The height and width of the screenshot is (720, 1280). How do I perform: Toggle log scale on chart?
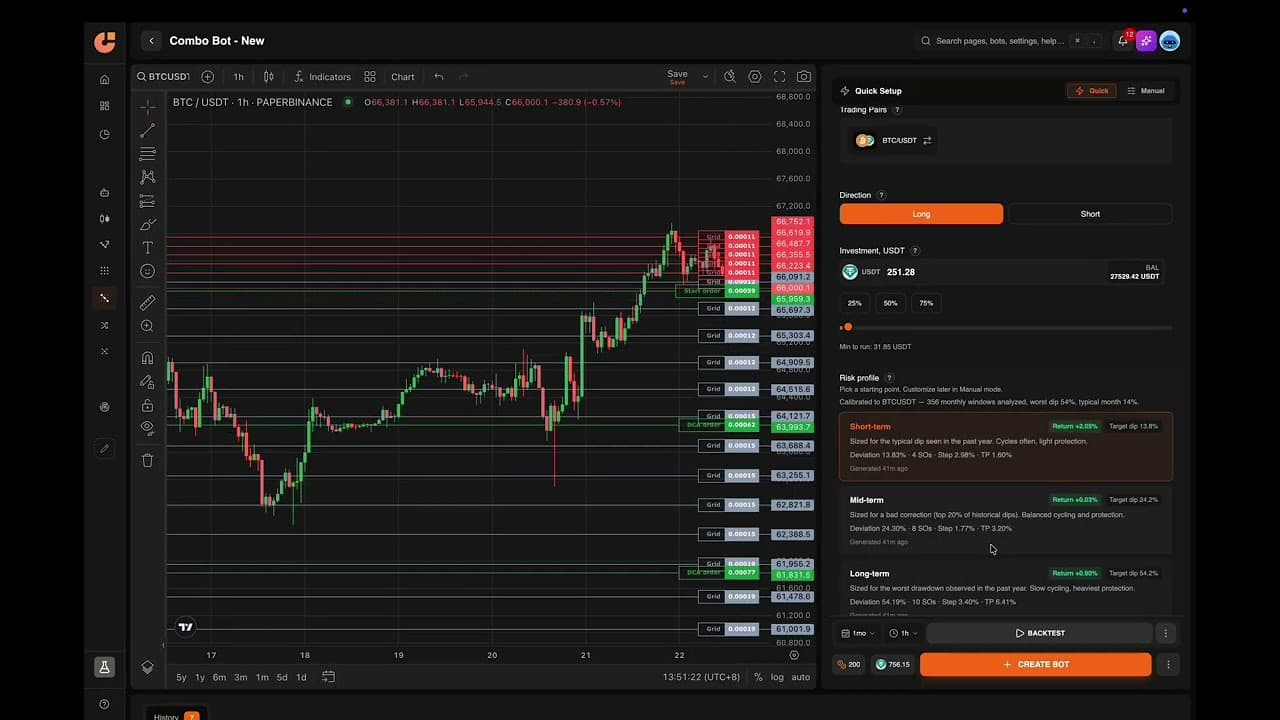click(777, 677)
